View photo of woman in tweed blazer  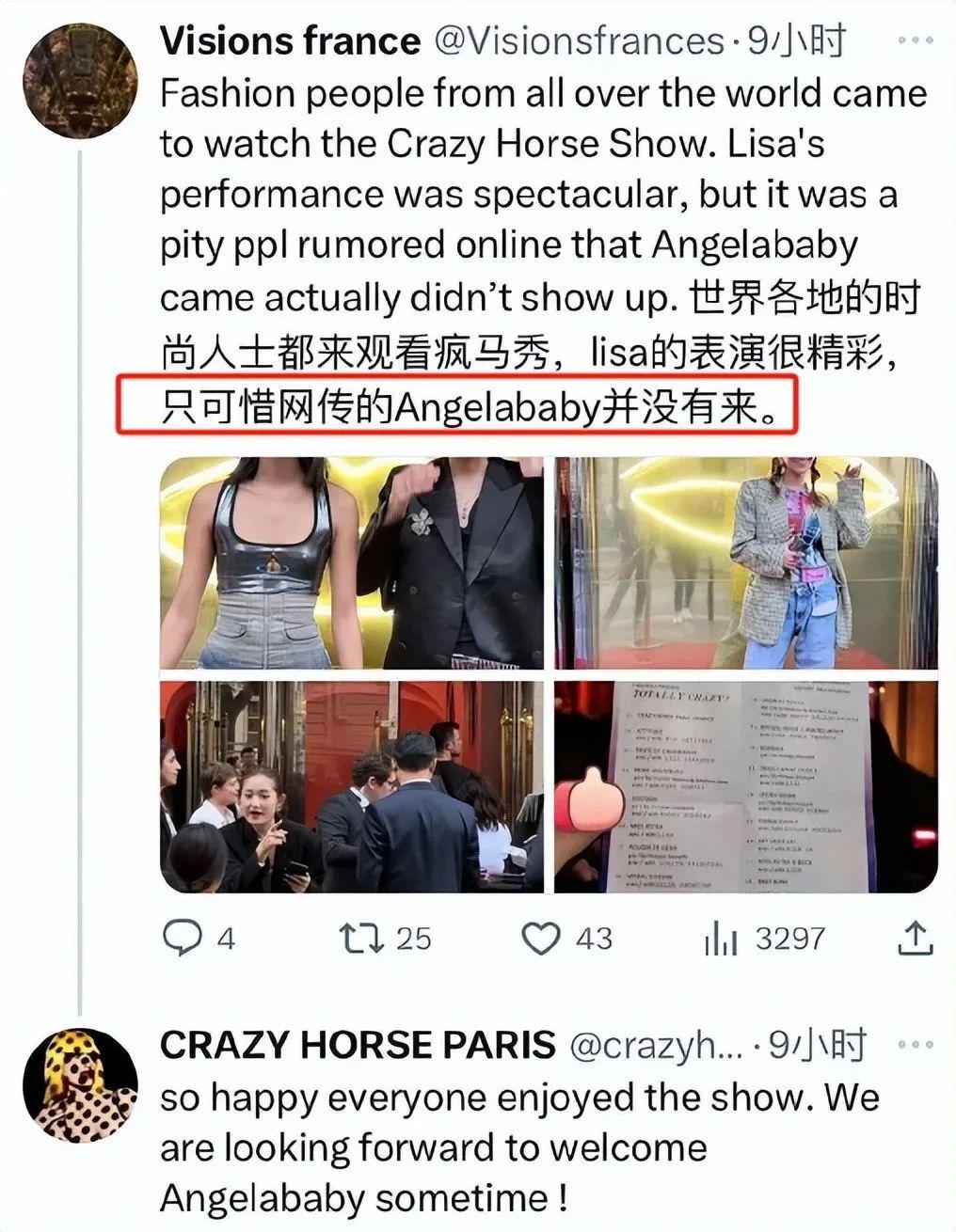click(746, 562)
